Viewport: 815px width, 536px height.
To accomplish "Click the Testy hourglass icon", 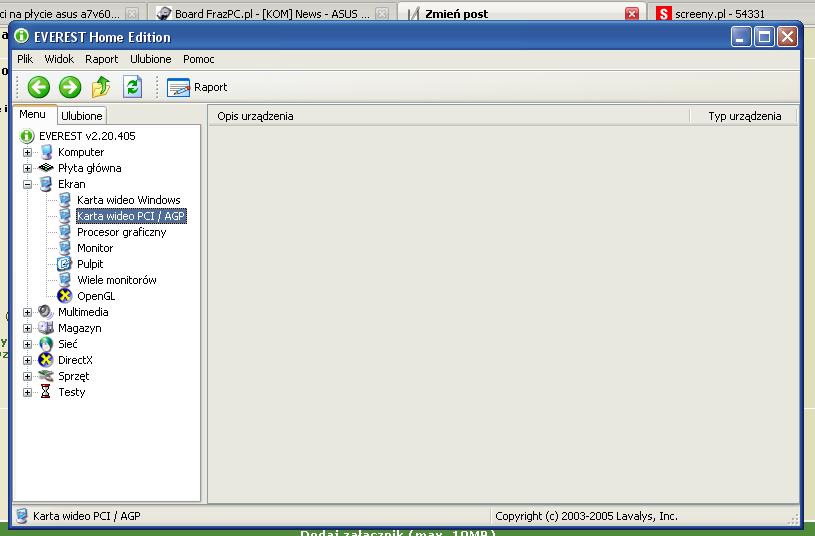I will [46, 391].
